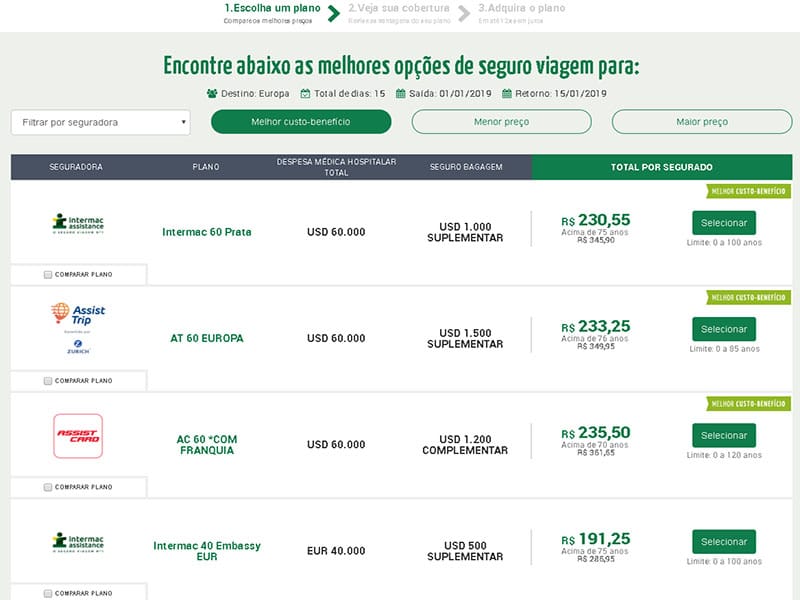The image size is (800, 600).
Task: Open the Filtrar por seguradora dropdown
Action: tap(101, 122)
